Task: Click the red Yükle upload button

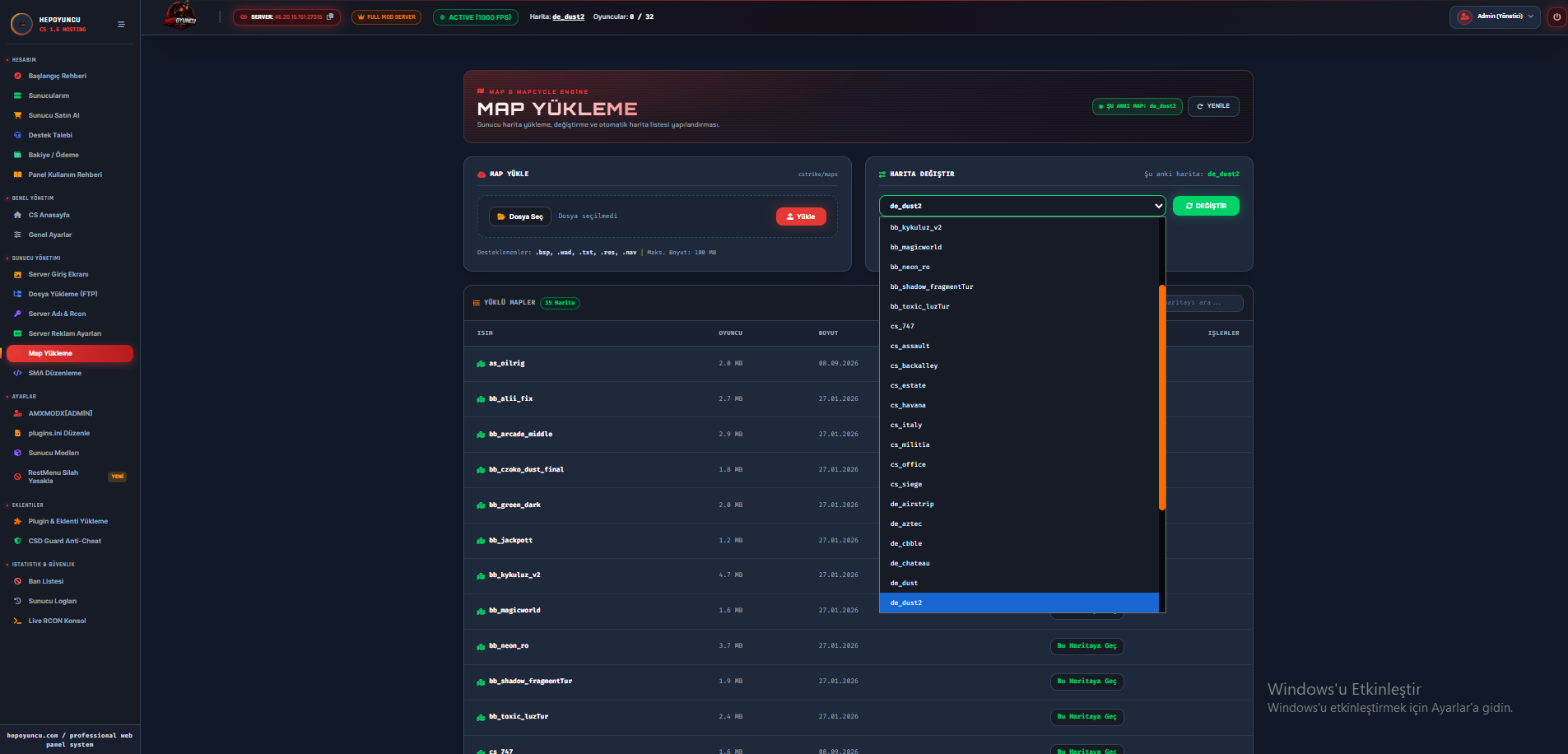Action: tap(801, 216)
